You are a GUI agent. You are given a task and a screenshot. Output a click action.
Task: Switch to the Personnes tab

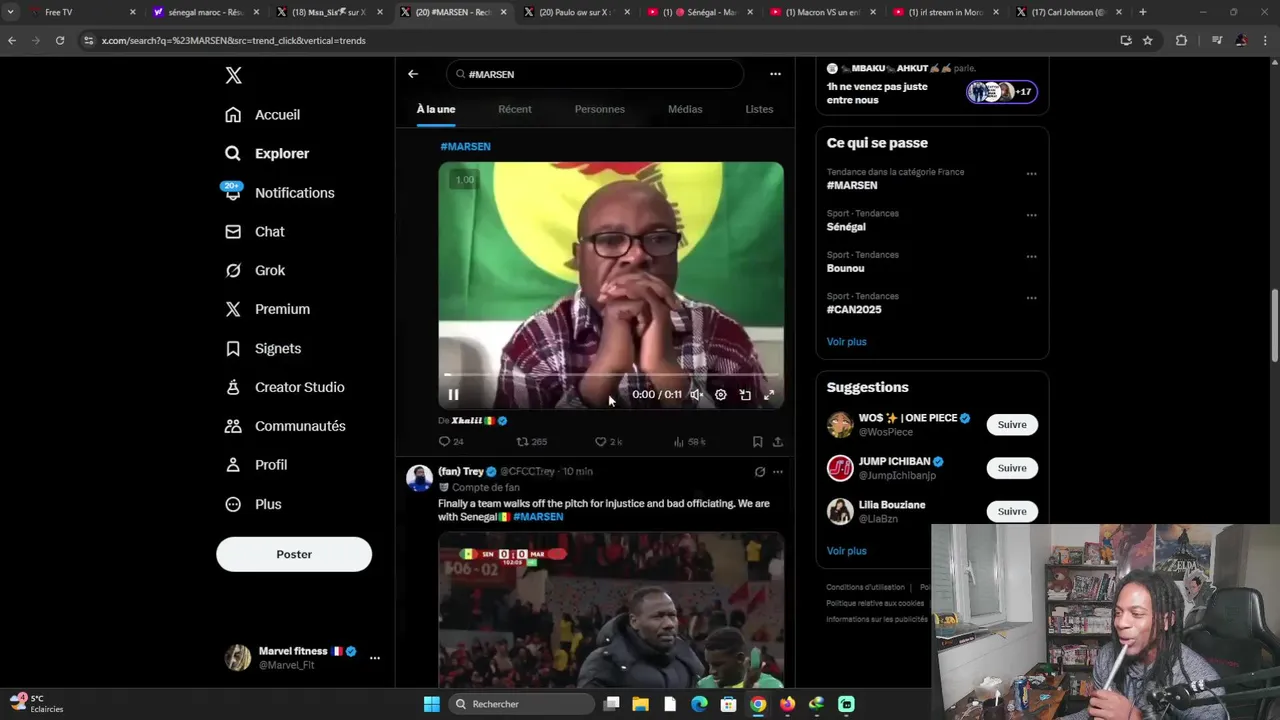tap(600, 109)
